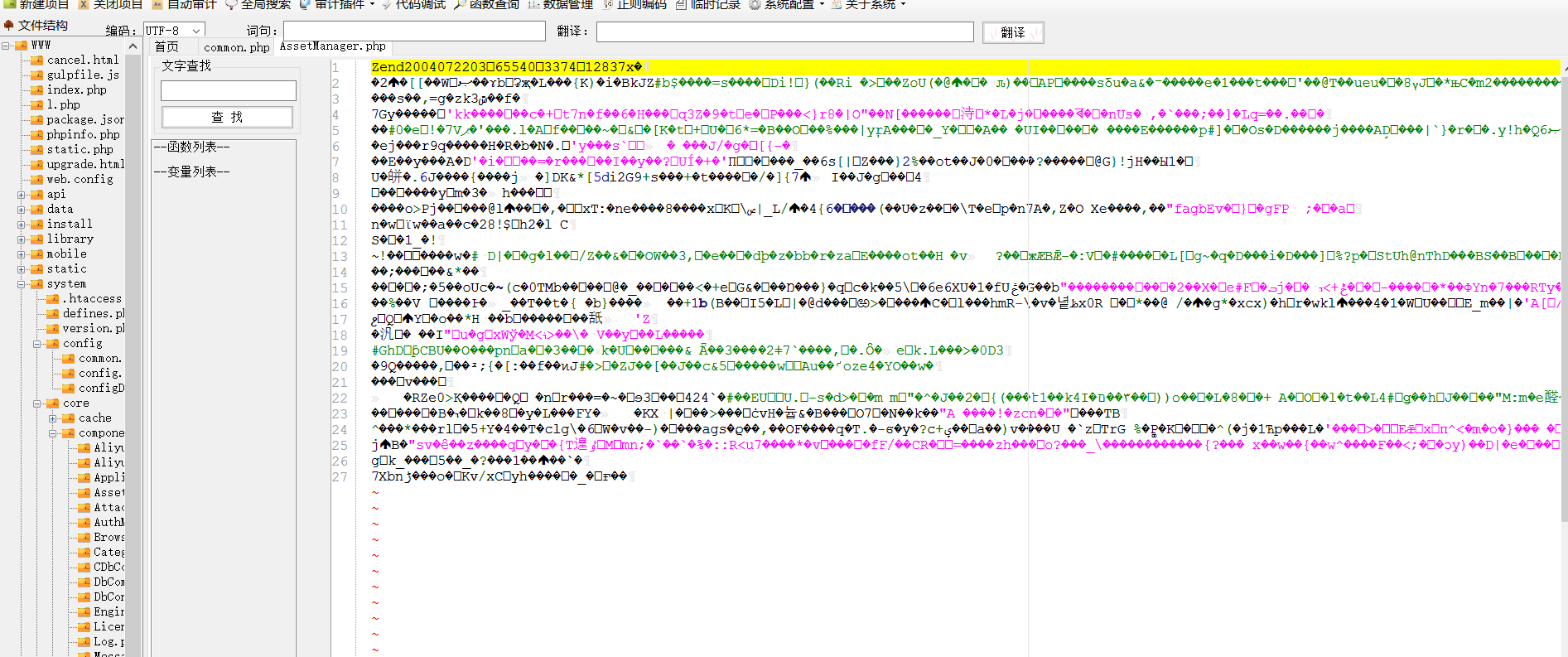Expand the install folder node
This screenshot has width=1568, height=657.
click(22, 225)
